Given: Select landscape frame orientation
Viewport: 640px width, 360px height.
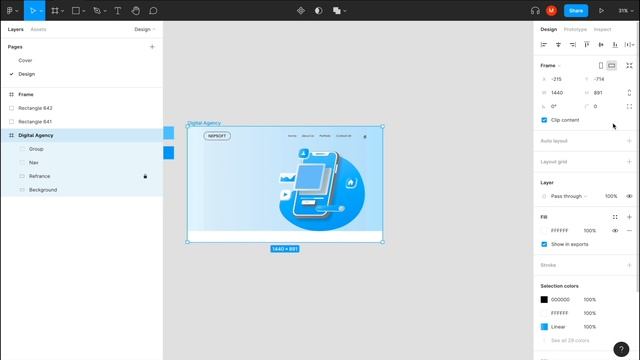Looking at the screenshot, I should click(611, 65).
